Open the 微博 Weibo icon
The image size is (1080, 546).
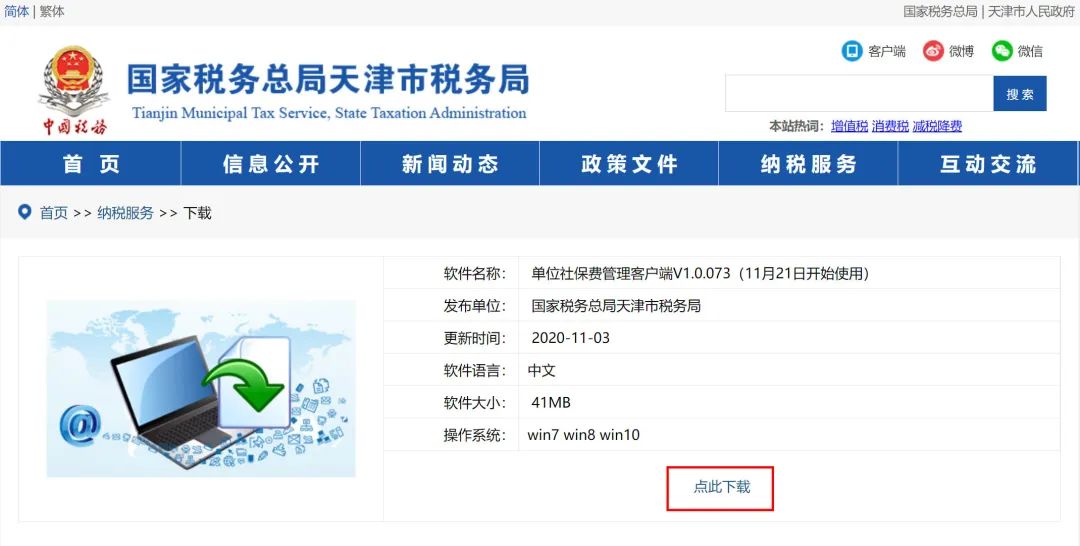point(933,51)
